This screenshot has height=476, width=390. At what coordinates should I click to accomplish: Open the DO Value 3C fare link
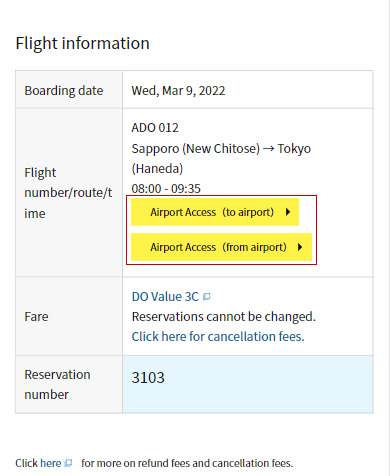click(165, 297)
